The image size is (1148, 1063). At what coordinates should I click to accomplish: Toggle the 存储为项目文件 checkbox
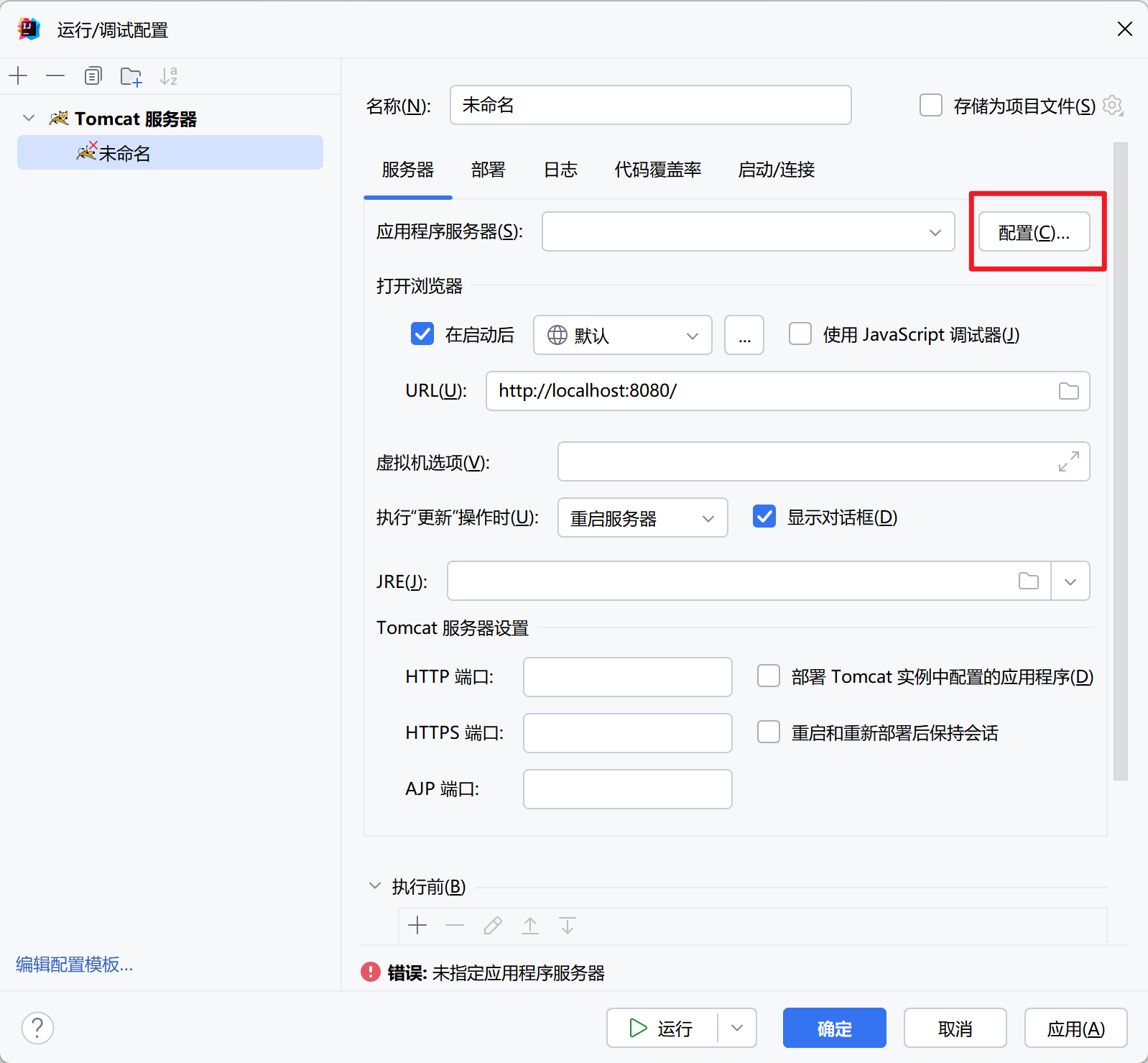(931, 105)
